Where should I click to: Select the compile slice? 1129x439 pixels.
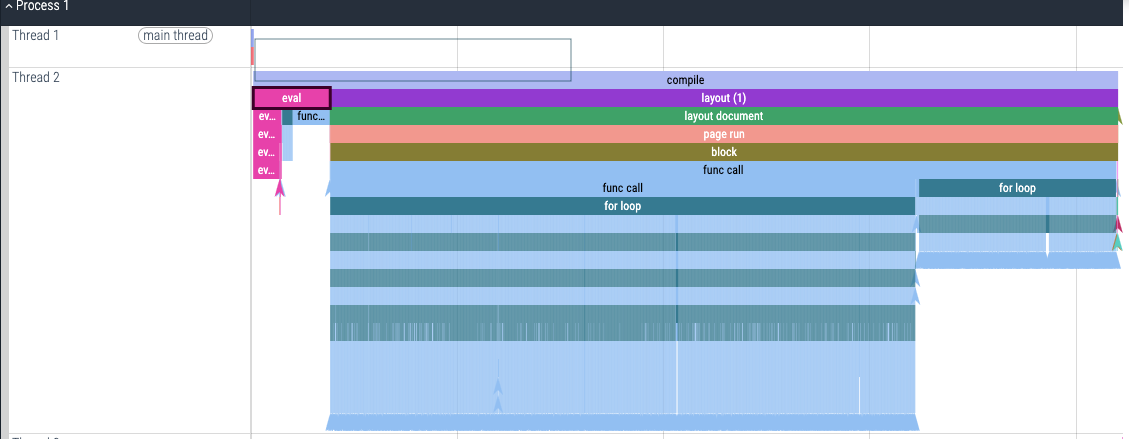(685, 80)
